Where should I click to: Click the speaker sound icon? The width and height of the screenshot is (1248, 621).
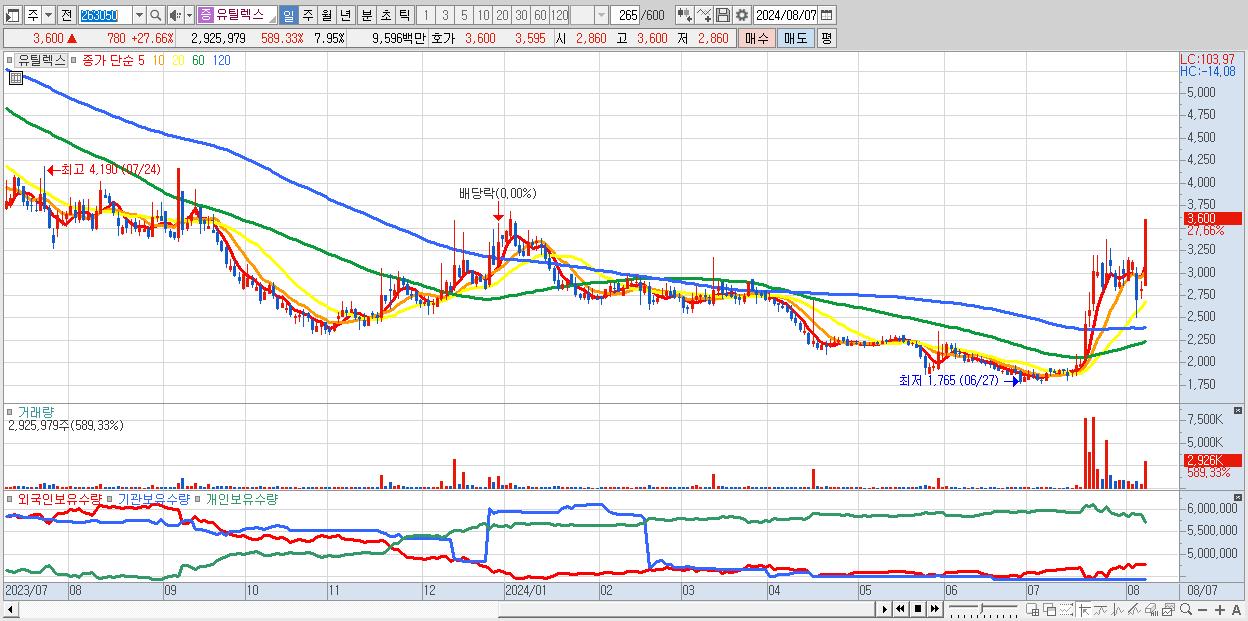(174, 15)
